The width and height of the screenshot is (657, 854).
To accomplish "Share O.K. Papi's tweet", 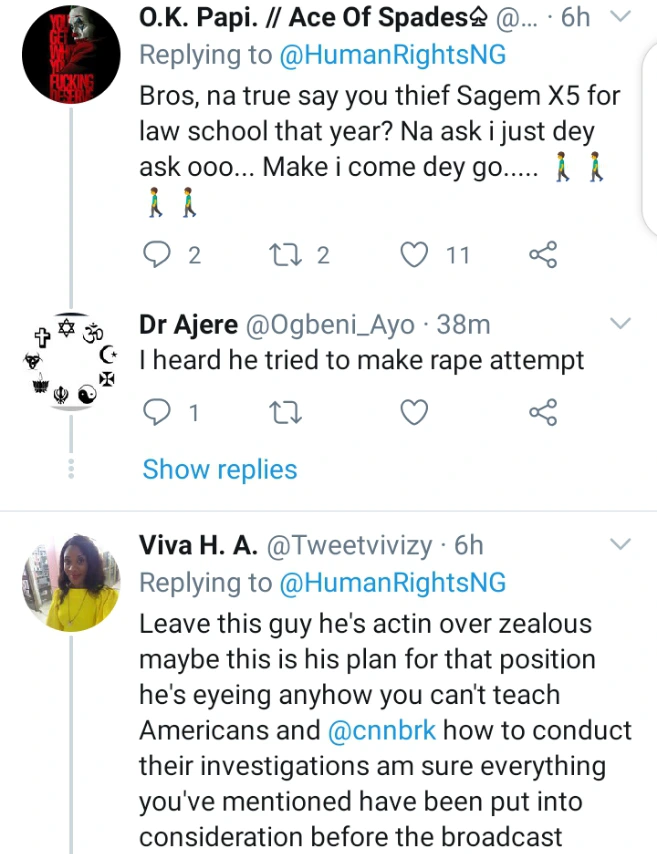I will pos(542,255).
